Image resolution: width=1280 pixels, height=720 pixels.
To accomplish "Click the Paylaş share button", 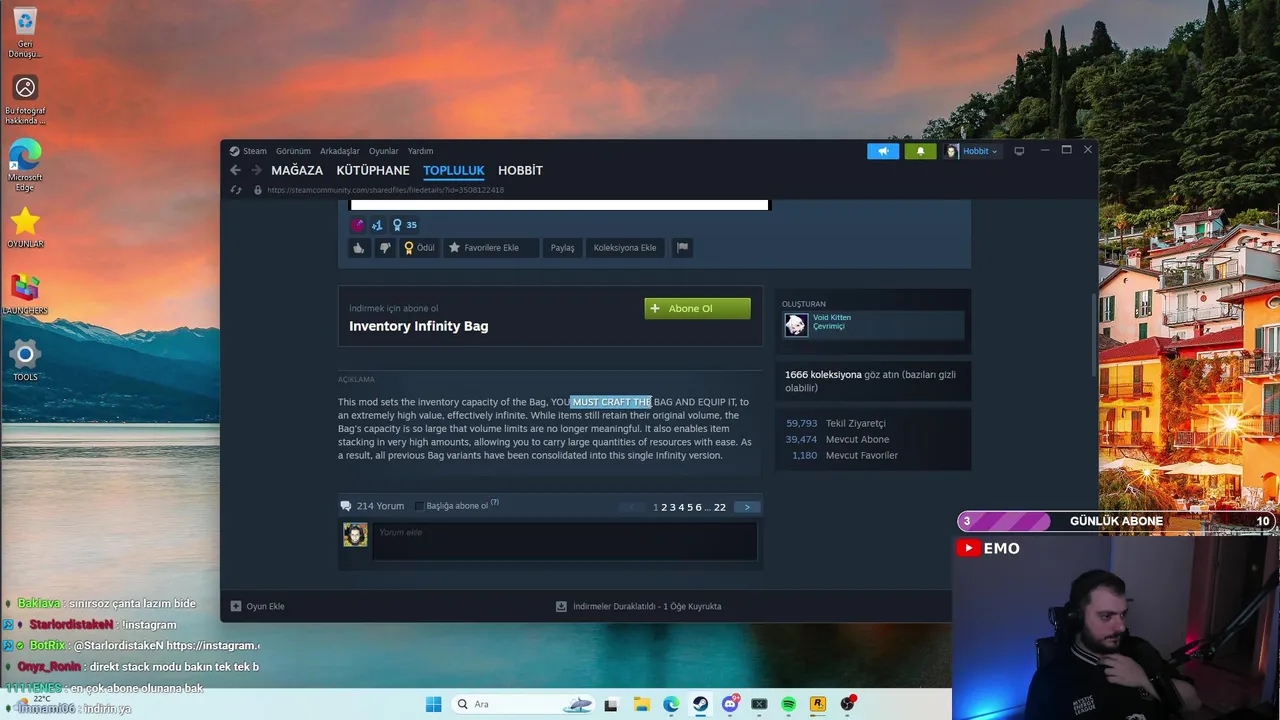I will (562, 248).
